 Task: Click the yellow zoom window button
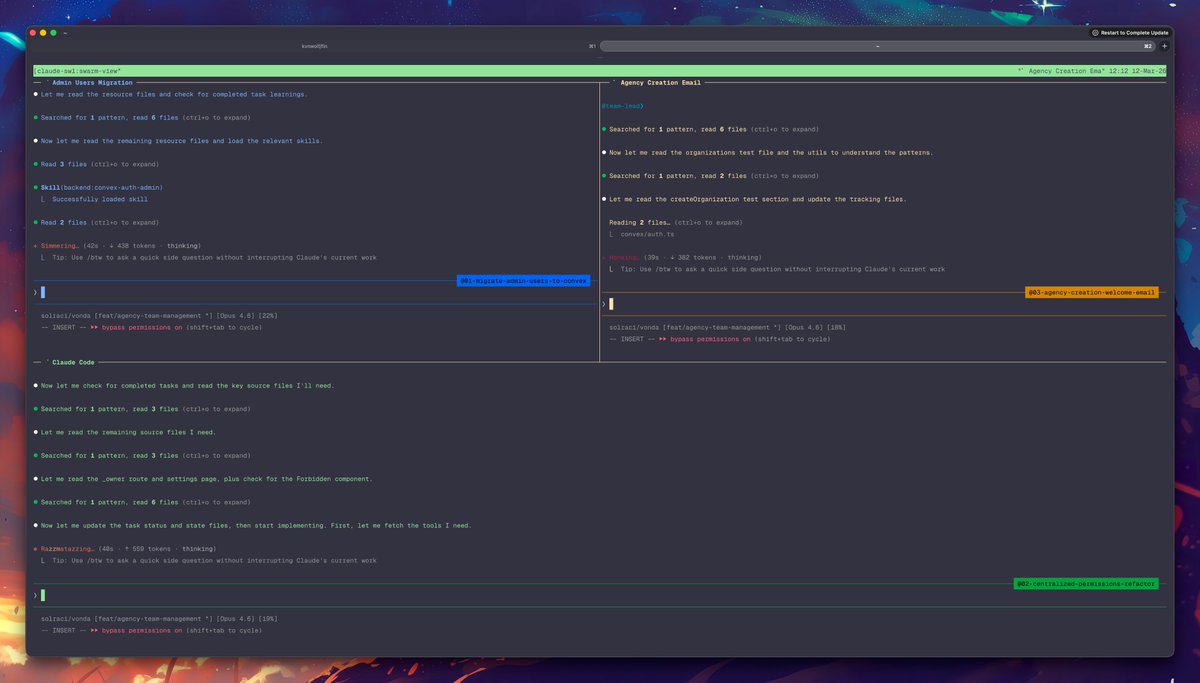[x=44, y=33]
